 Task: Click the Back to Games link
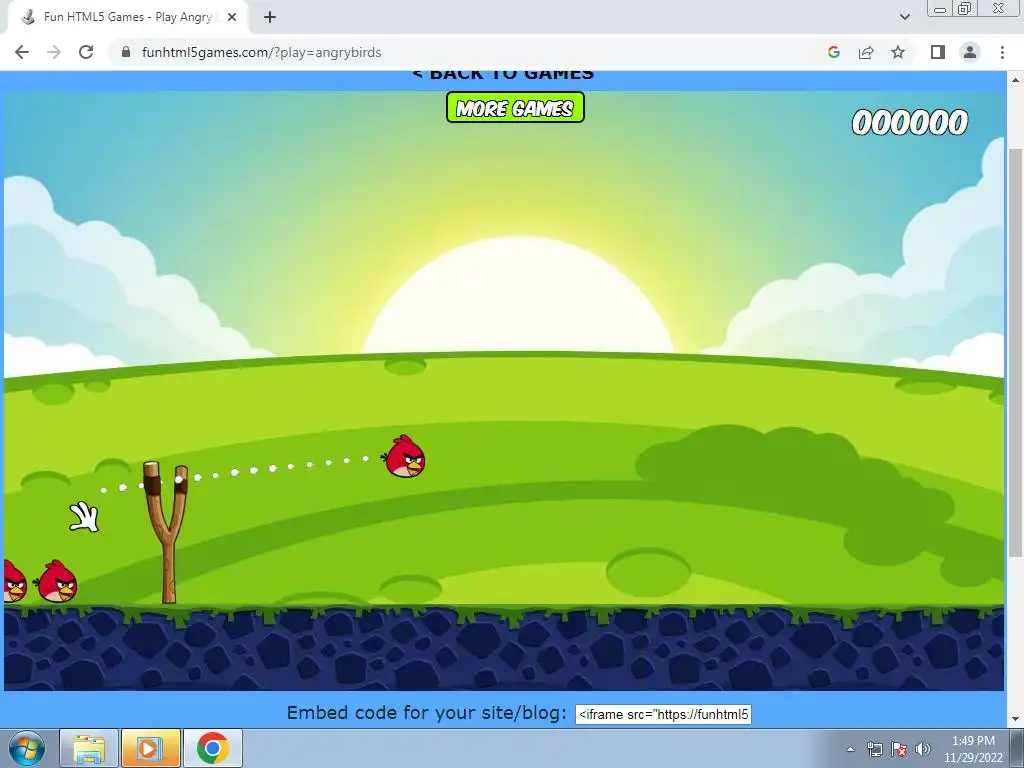[x=503, y=74]
